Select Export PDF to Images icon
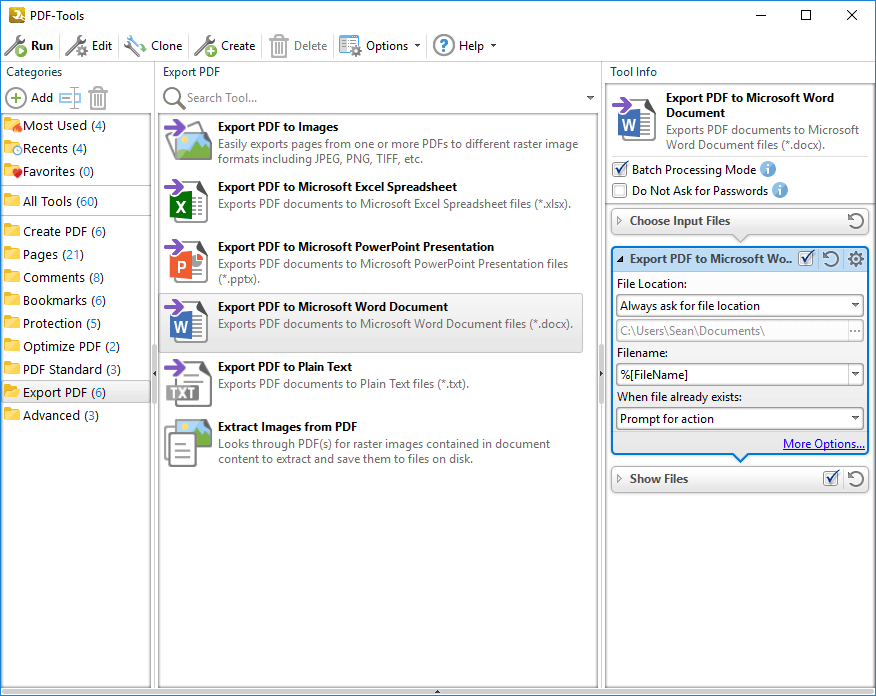This screenshot has width=876, height=696. (188, 140)
